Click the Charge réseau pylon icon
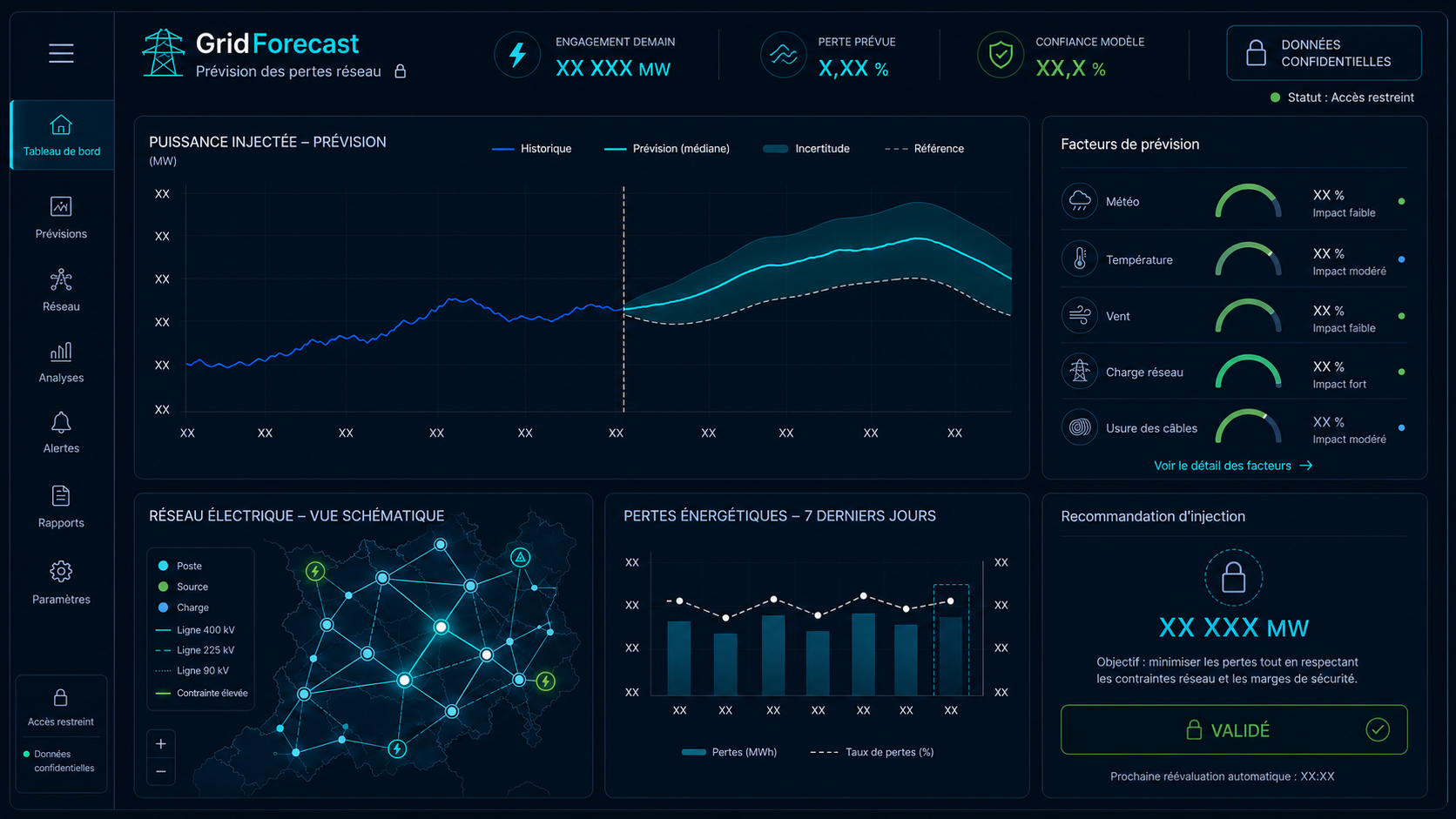1456x819 pixels. pos(1080,372)
